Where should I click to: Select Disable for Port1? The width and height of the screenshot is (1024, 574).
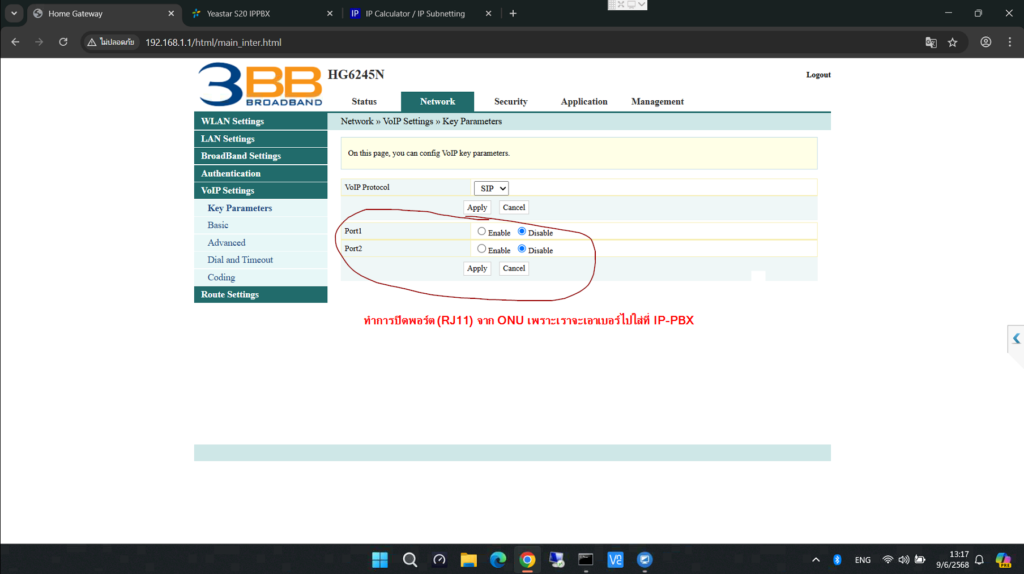click(x=522, y=232)
